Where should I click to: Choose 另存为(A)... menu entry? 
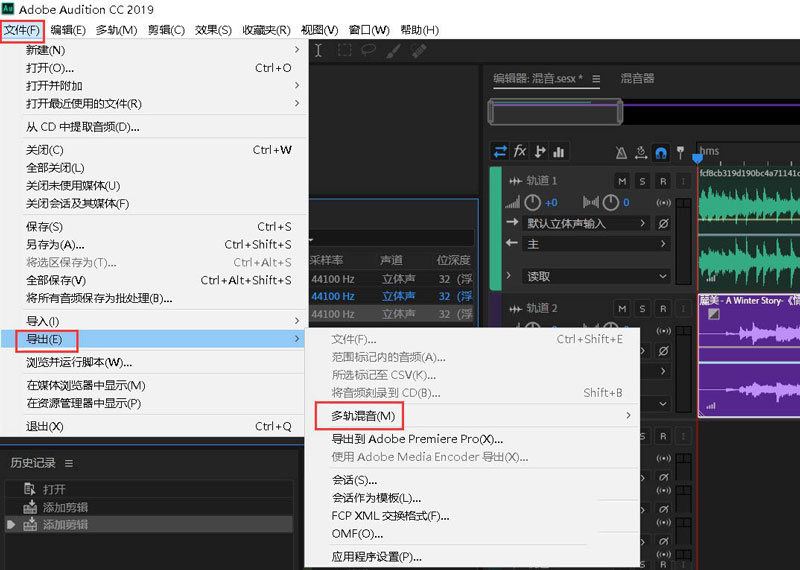154,244
